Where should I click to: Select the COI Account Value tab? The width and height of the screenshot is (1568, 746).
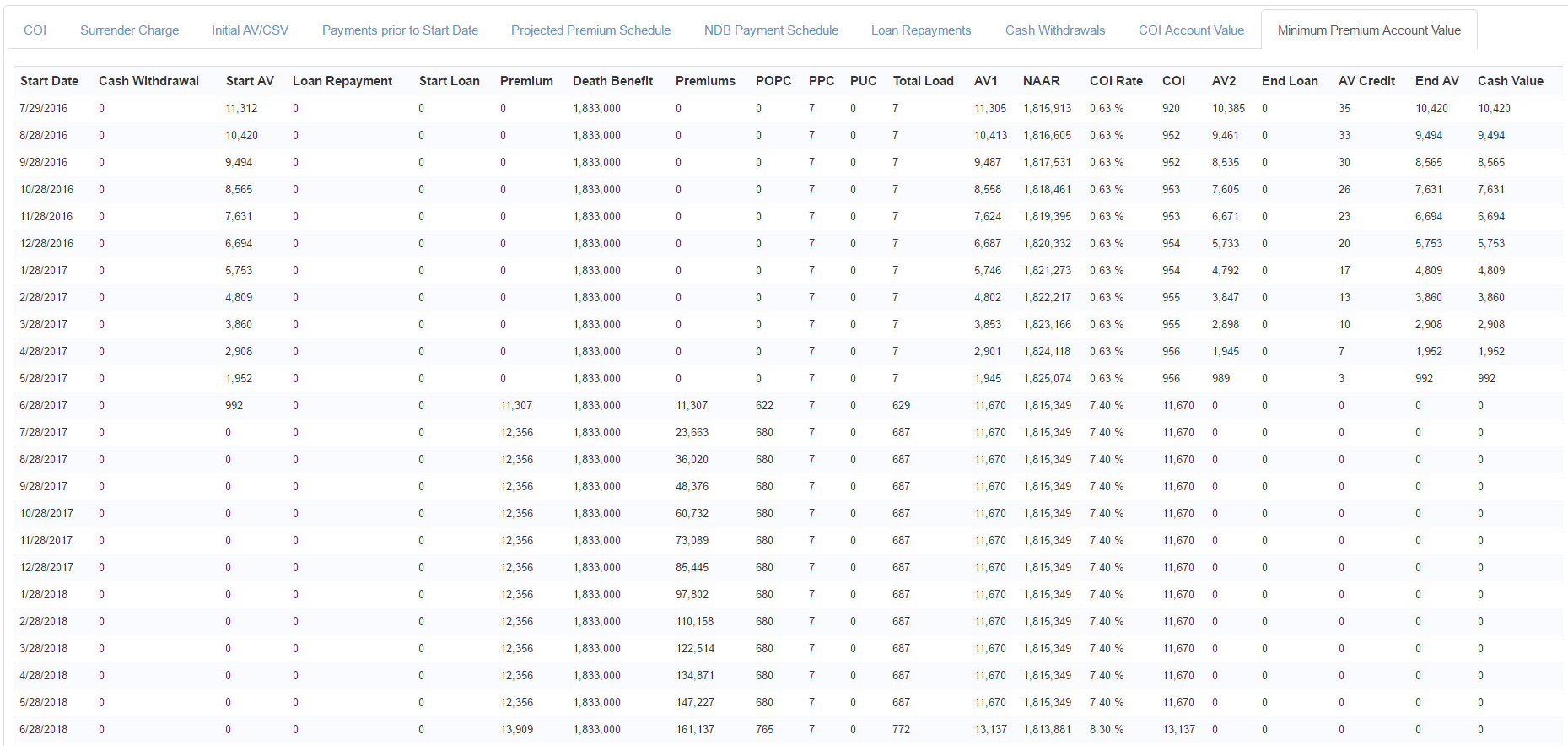point(1191,30)
